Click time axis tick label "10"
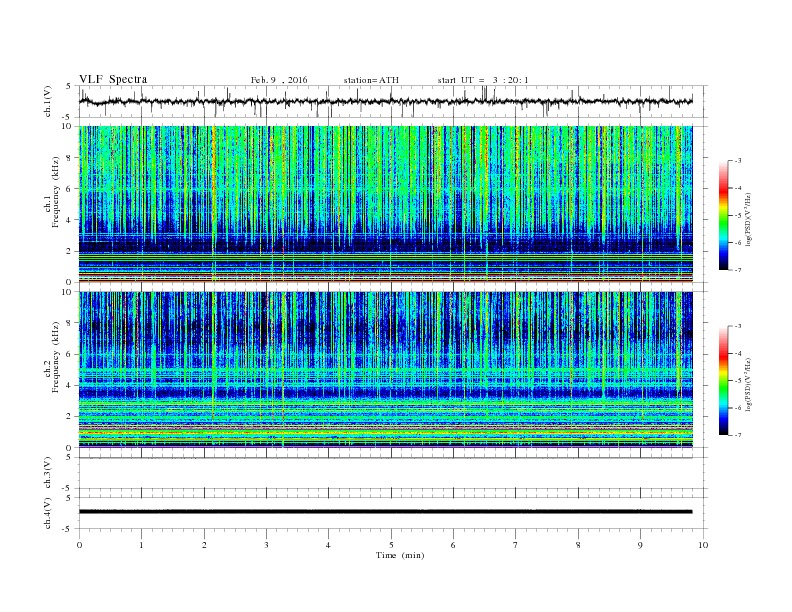This screenshot has width=792, height=612. point(703,545)
